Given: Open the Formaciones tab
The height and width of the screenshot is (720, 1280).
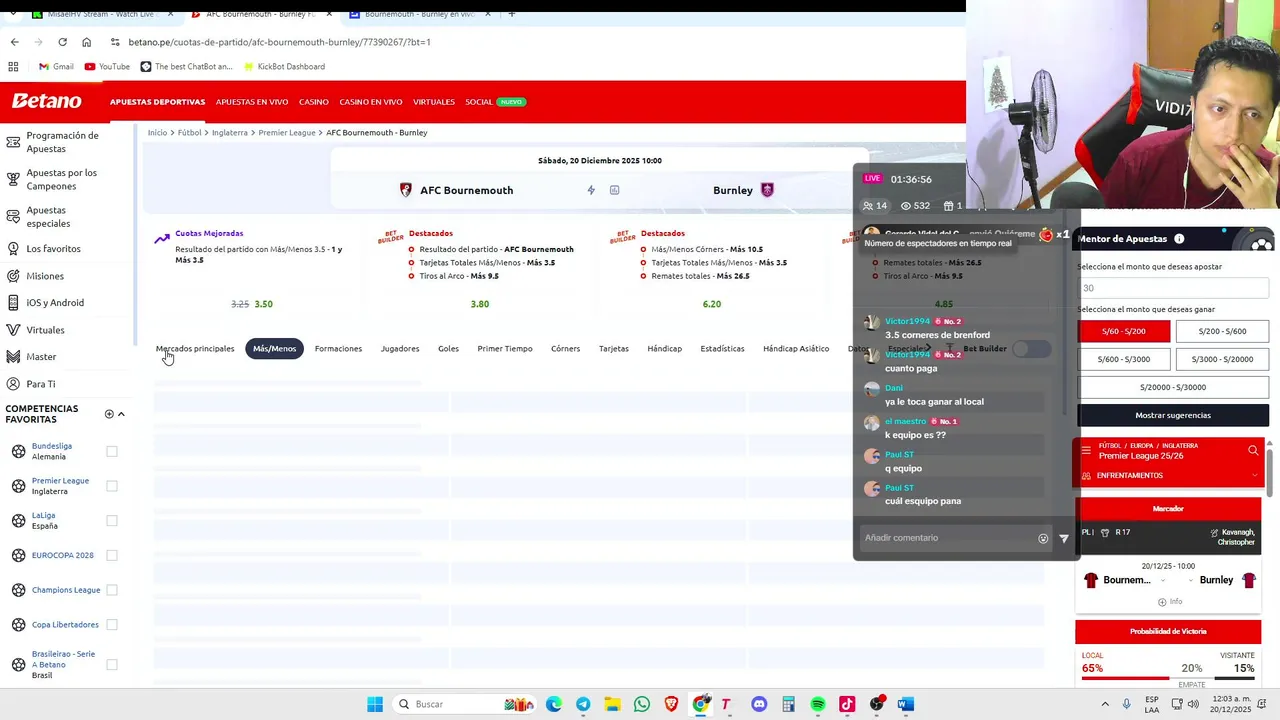Looking at the screenshot, I should coord(338,348).
